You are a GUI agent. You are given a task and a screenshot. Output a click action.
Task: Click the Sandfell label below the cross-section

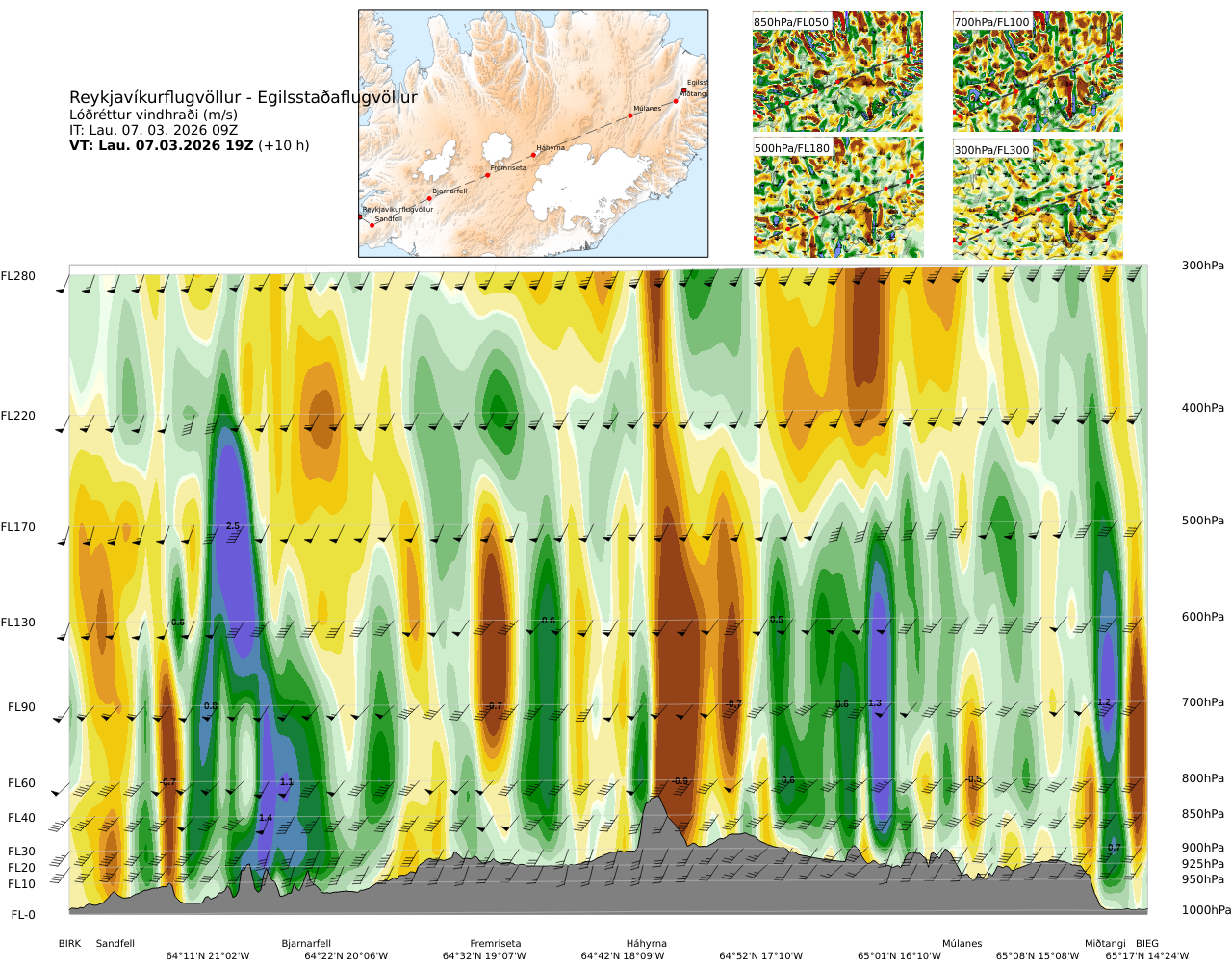point(115,944)
